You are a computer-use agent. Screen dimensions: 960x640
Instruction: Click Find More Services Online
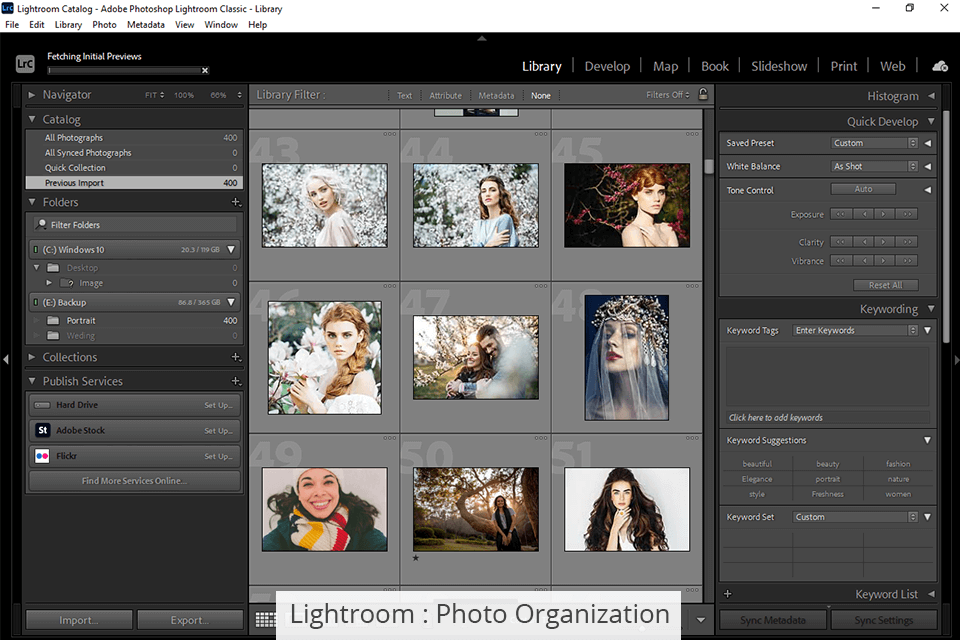[x=135, y=481]
